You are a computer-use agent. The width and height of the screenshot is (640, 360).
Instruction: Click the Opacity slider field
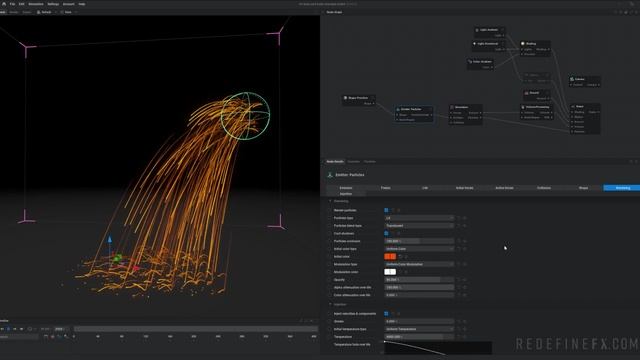(x=419, y=280)
